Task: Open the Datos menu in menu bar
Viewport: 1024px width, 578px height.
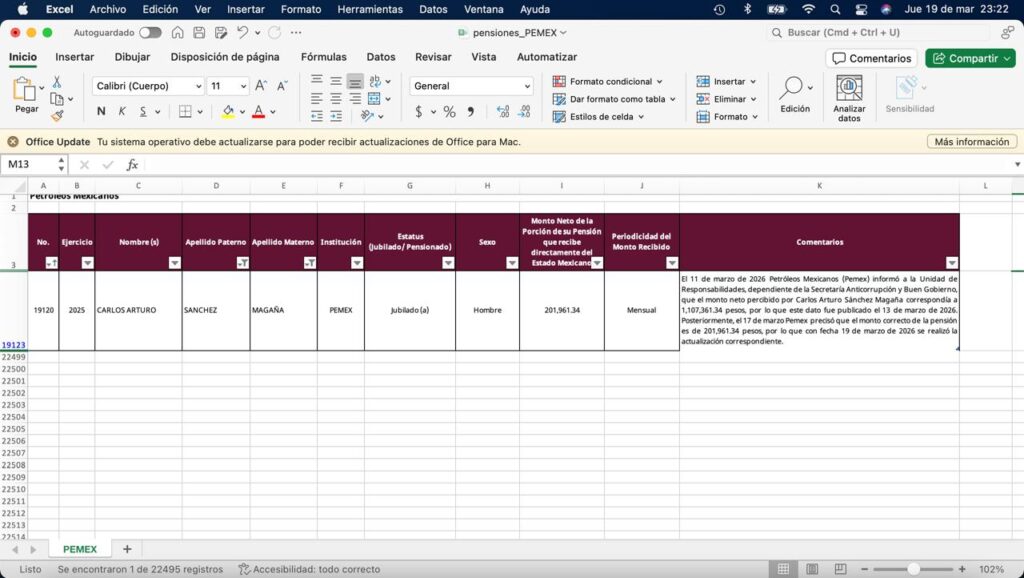Action: pyautogui.click(x=433, y=9)
